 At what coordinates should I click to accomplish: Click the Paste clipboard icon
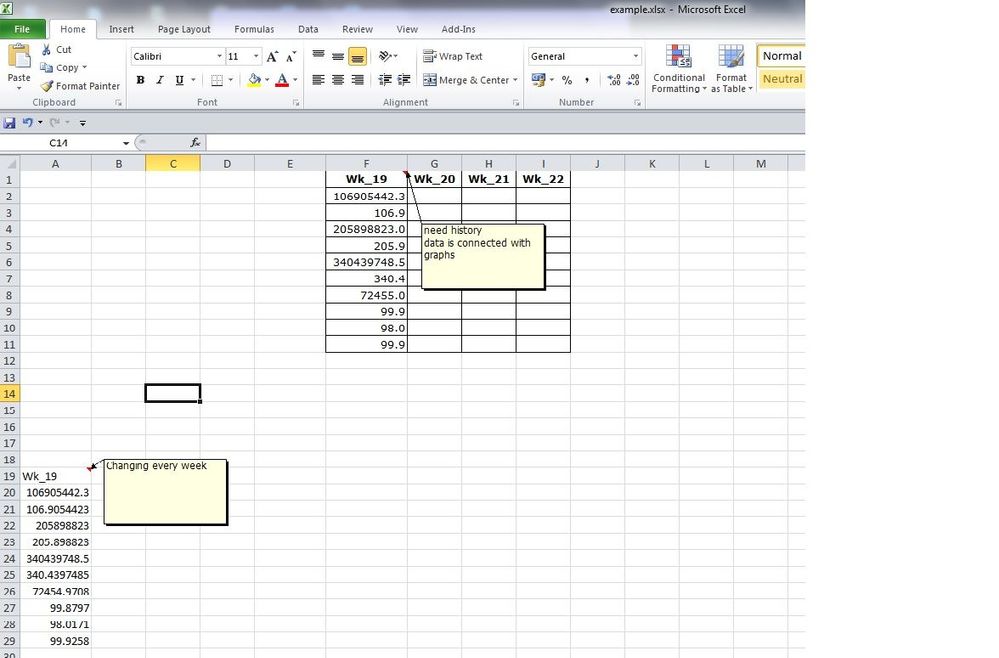pyautogui.click(x=19, y=57)
